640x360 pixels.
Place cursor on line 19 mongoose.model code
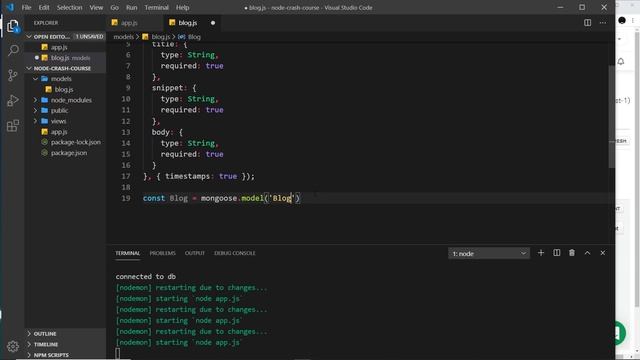pos(222,198)
